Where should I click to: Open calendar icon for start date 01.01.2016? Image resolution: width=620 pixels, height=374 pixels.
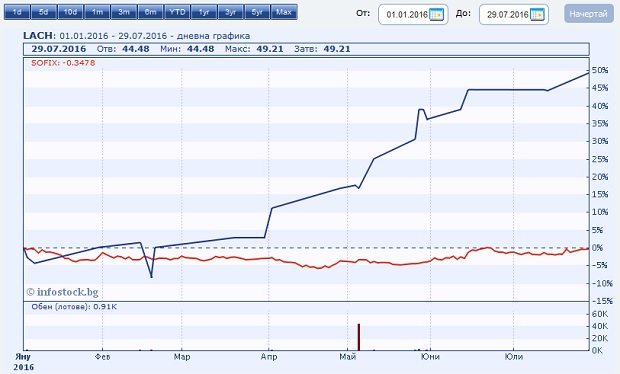tap(437, 15)
